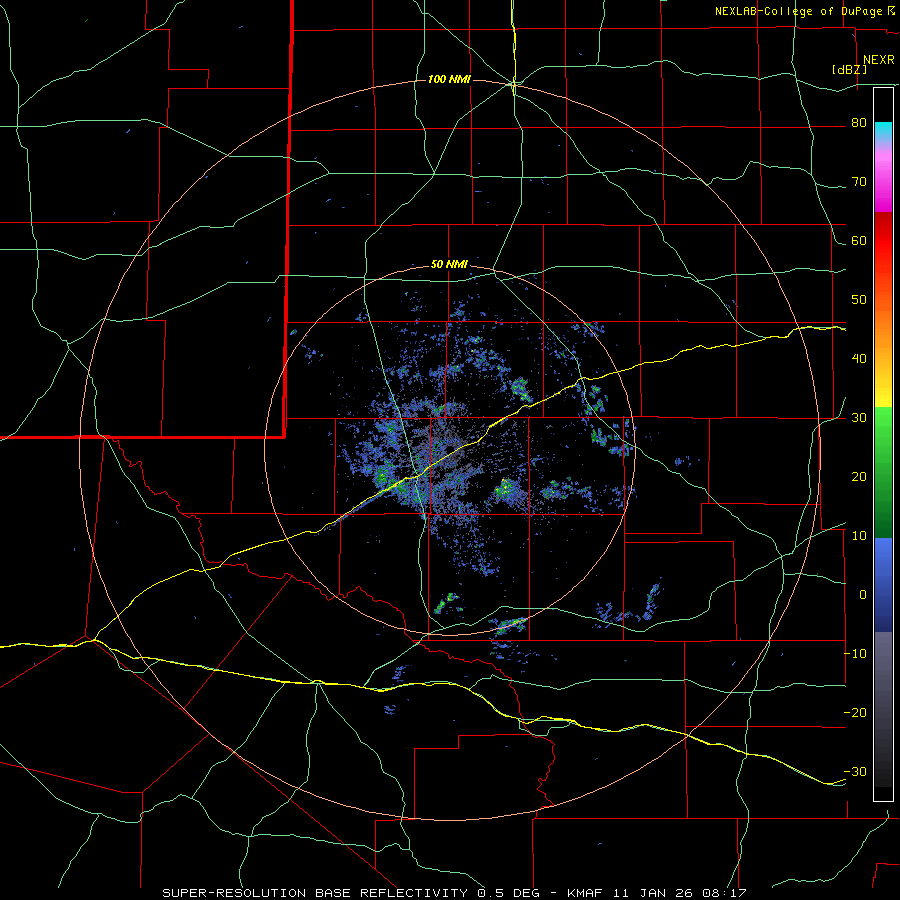Click the 50 value on the dBZ scale
This screenshot has width=900, height=900.
coord(859,300)
